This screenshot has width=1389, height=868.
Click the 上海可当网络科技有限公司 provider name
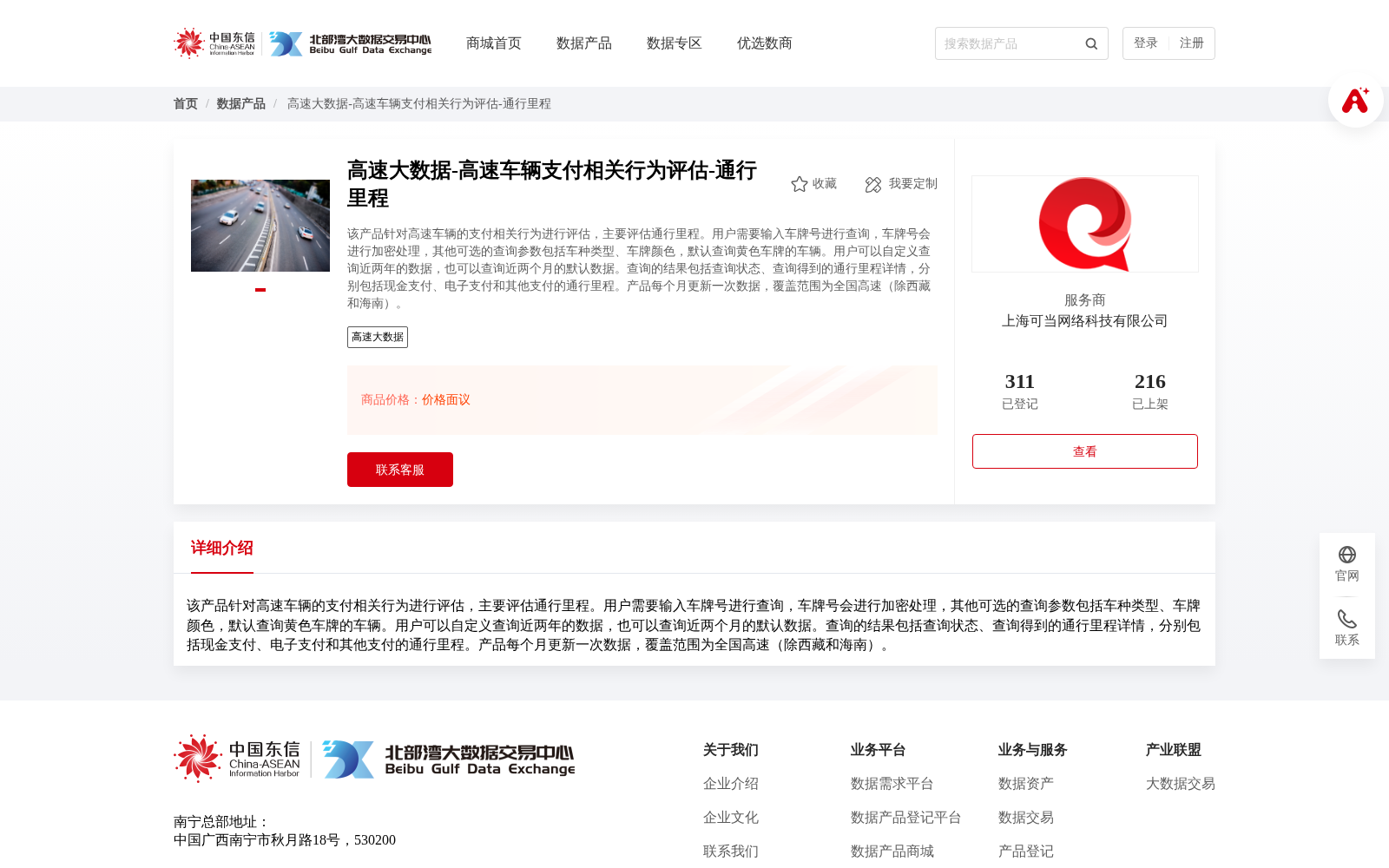tap(1085, 321)
